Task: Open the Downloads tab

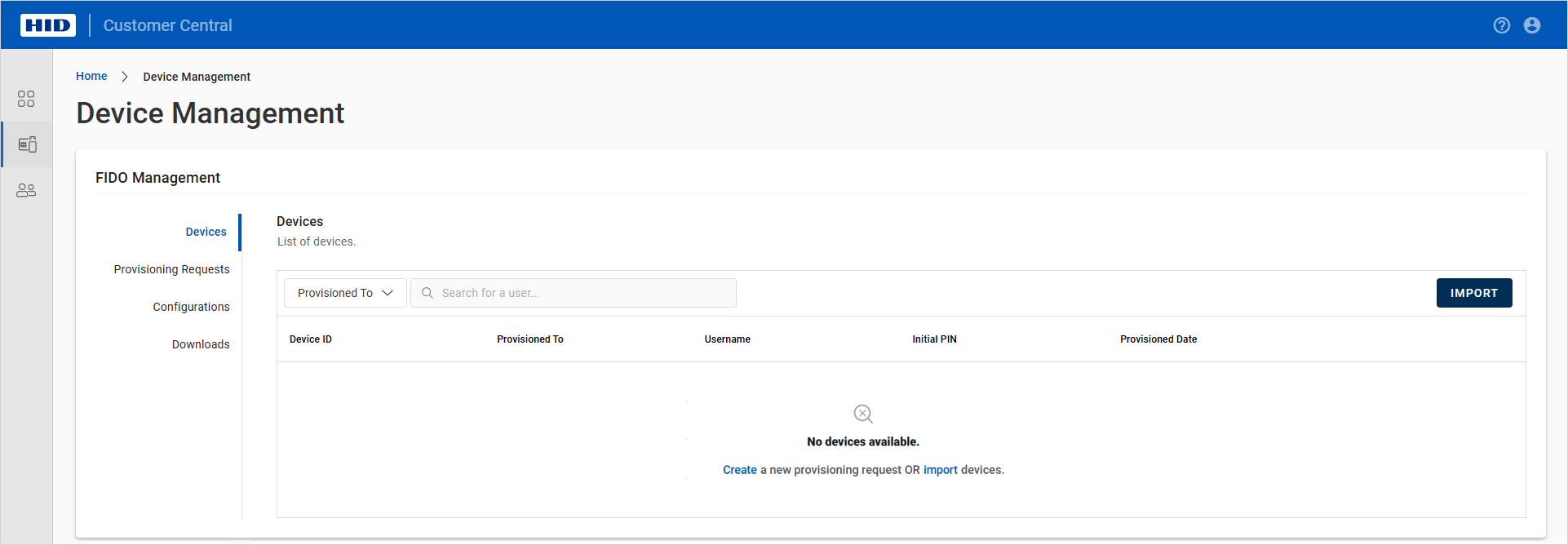Action: pyautogui.click(x=201, y=344)
